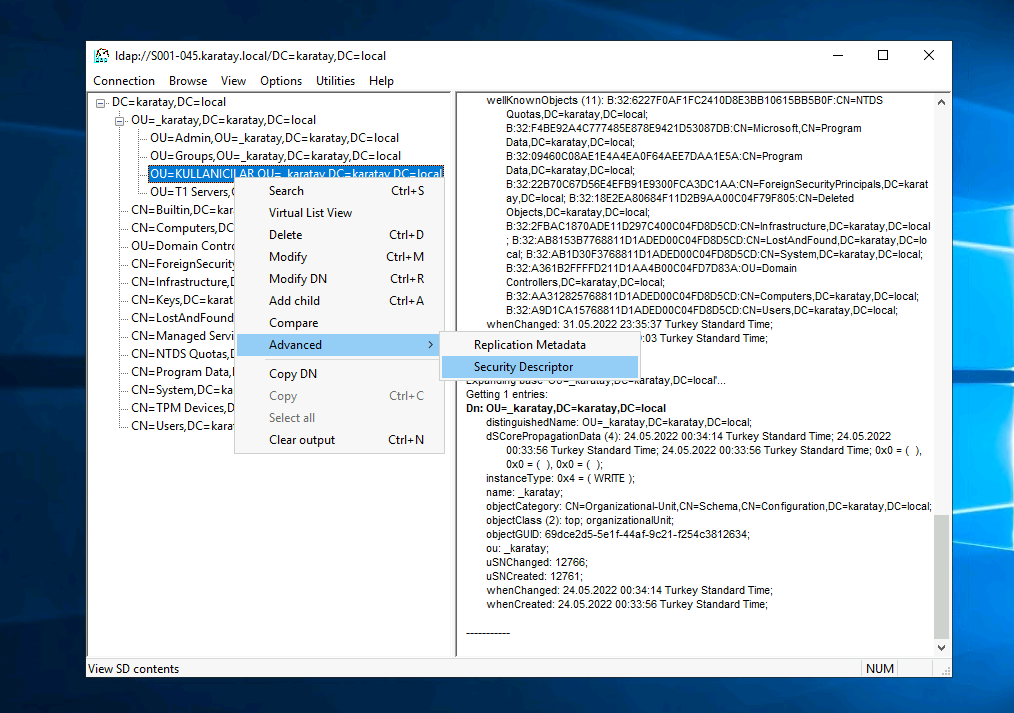This screenshot has width=1014, height=713.
Task: Select CN=Computers tree item
Action: 182,228
